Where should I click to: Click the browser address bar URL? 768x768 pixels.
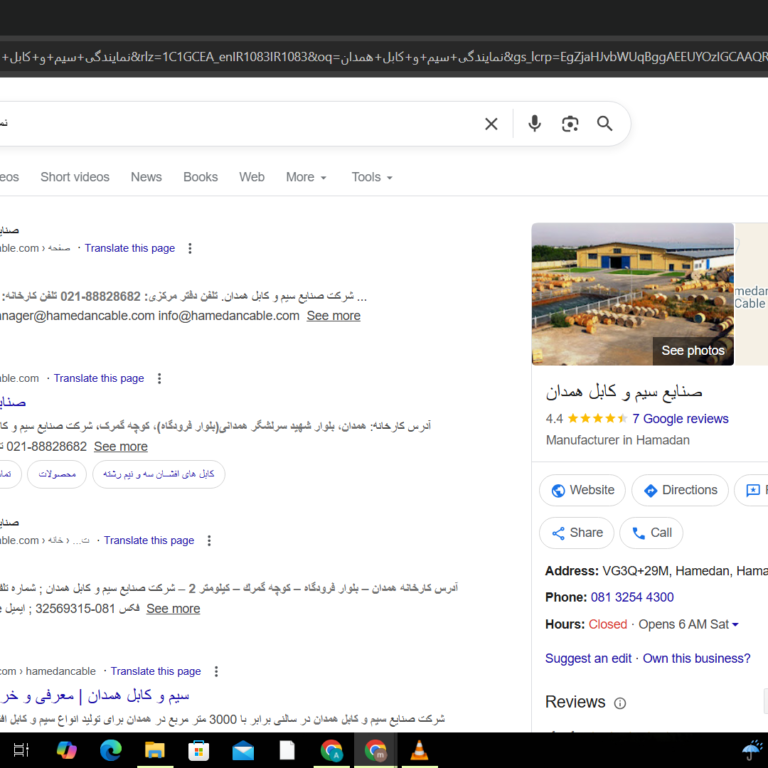384,57
